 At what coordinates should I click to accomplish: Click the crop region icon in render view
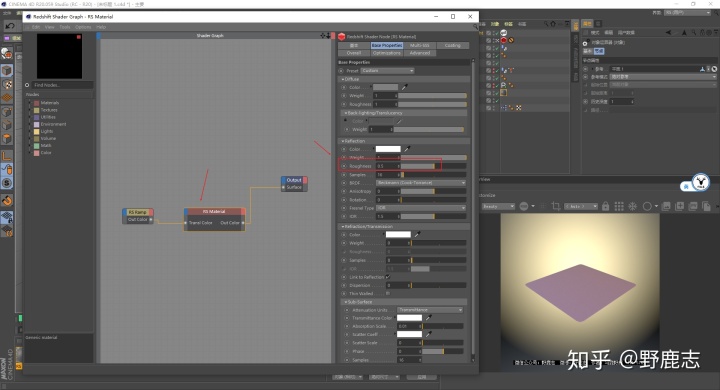point(556,206)
